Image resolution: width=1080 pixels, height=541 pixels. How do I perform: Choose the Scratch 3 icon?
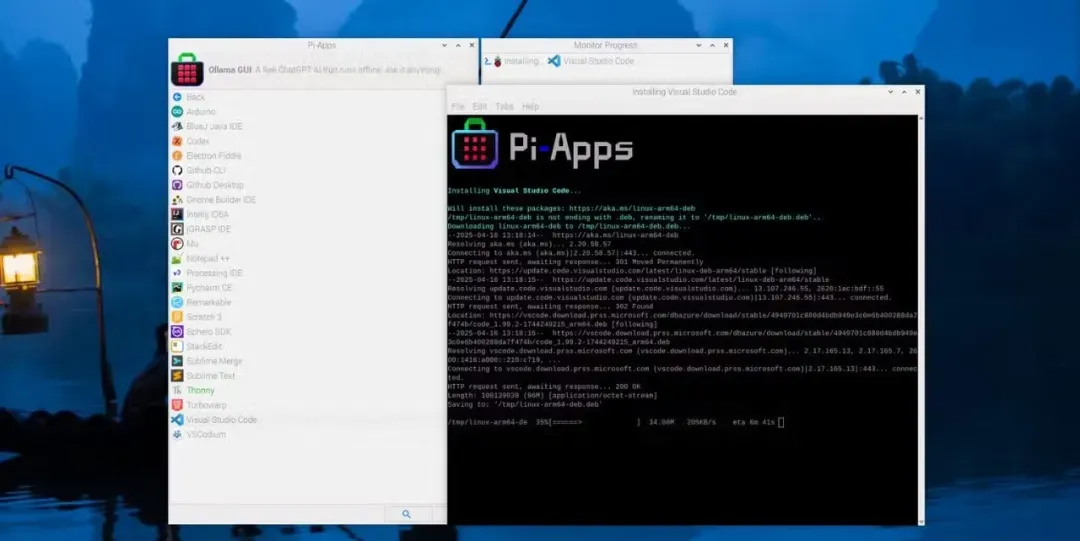coord(177,317)
